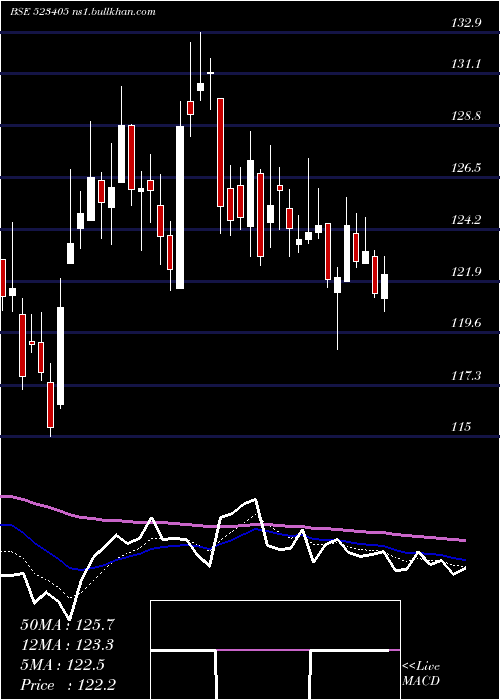Click the long lower wick reaching below 119.6
Screen dimensions: 500x700
338,321
